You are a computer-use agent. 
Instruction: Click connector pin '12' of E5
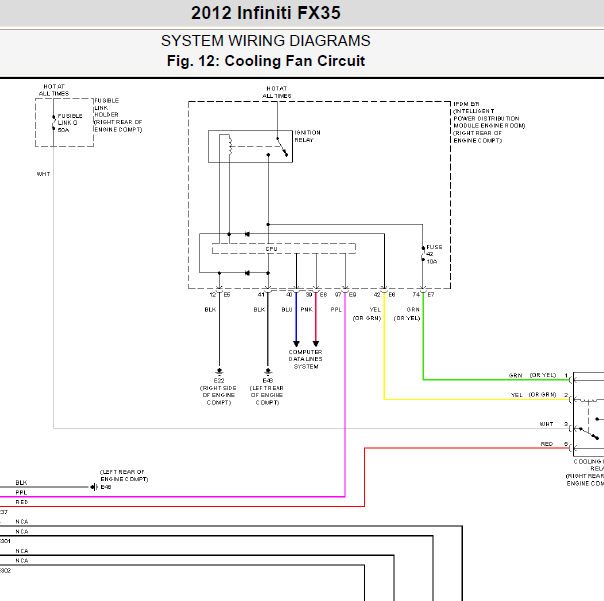(213, 294)
